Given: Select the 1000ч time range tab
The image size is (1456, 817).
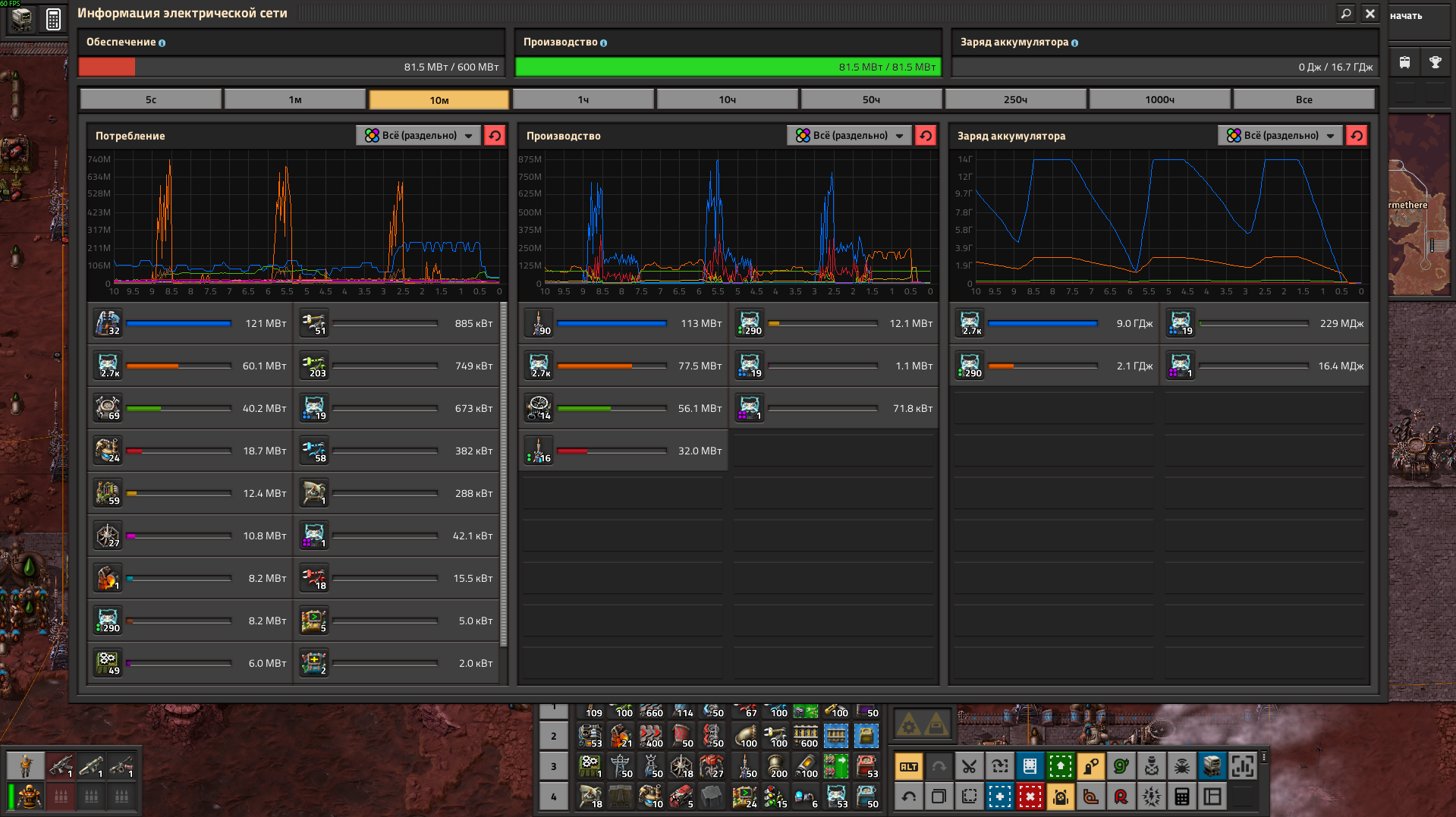Looking at the screenshot, I should point(1160,99).
